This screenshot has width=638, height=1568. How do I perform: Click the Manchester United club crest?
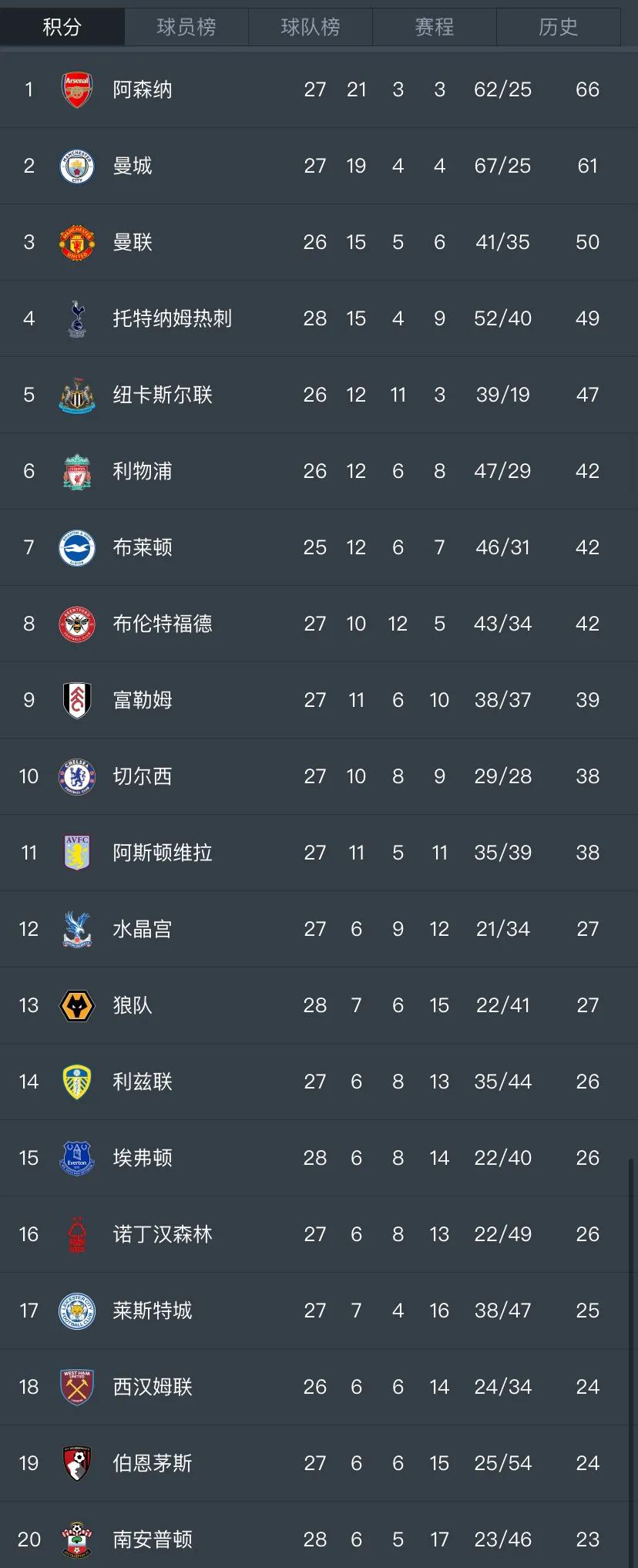pos(77,242)
